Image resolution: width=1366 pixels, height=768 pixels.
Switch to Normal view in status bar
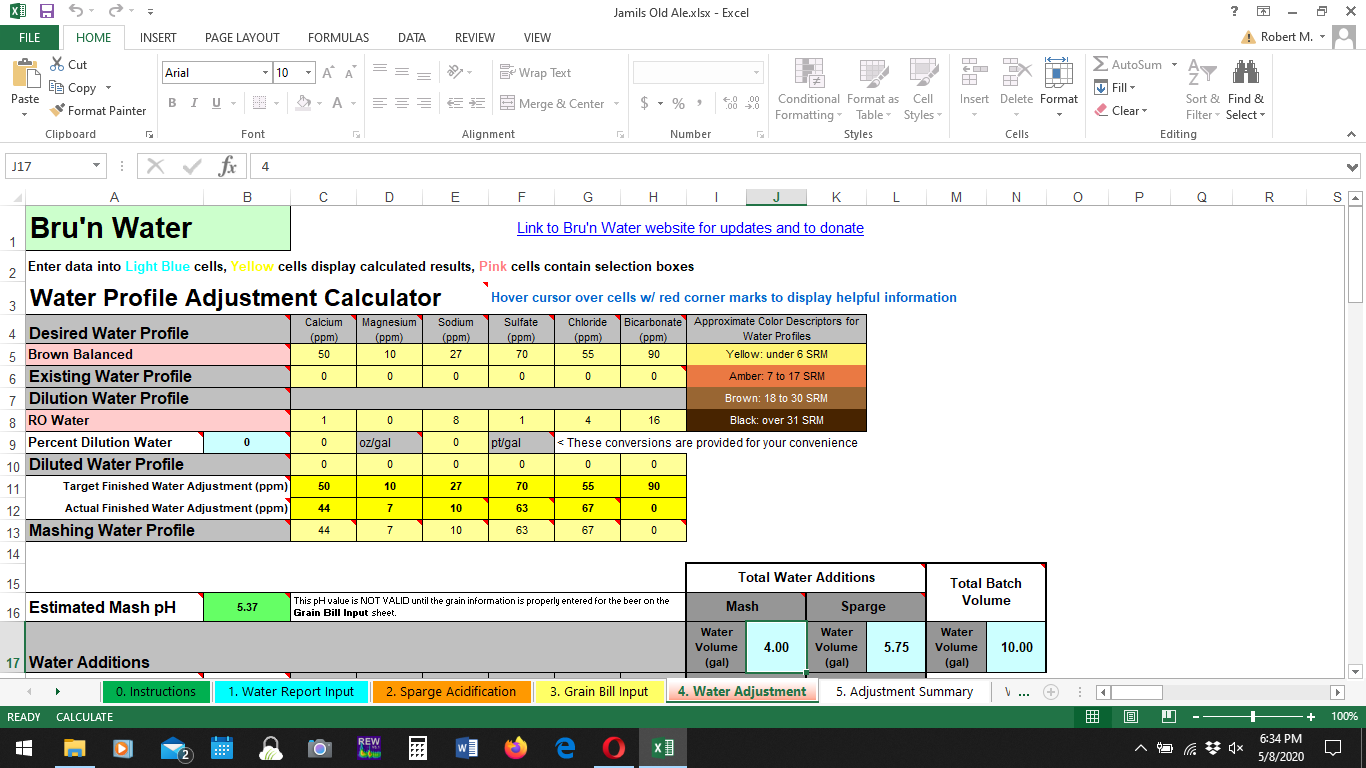point(1092,717)
